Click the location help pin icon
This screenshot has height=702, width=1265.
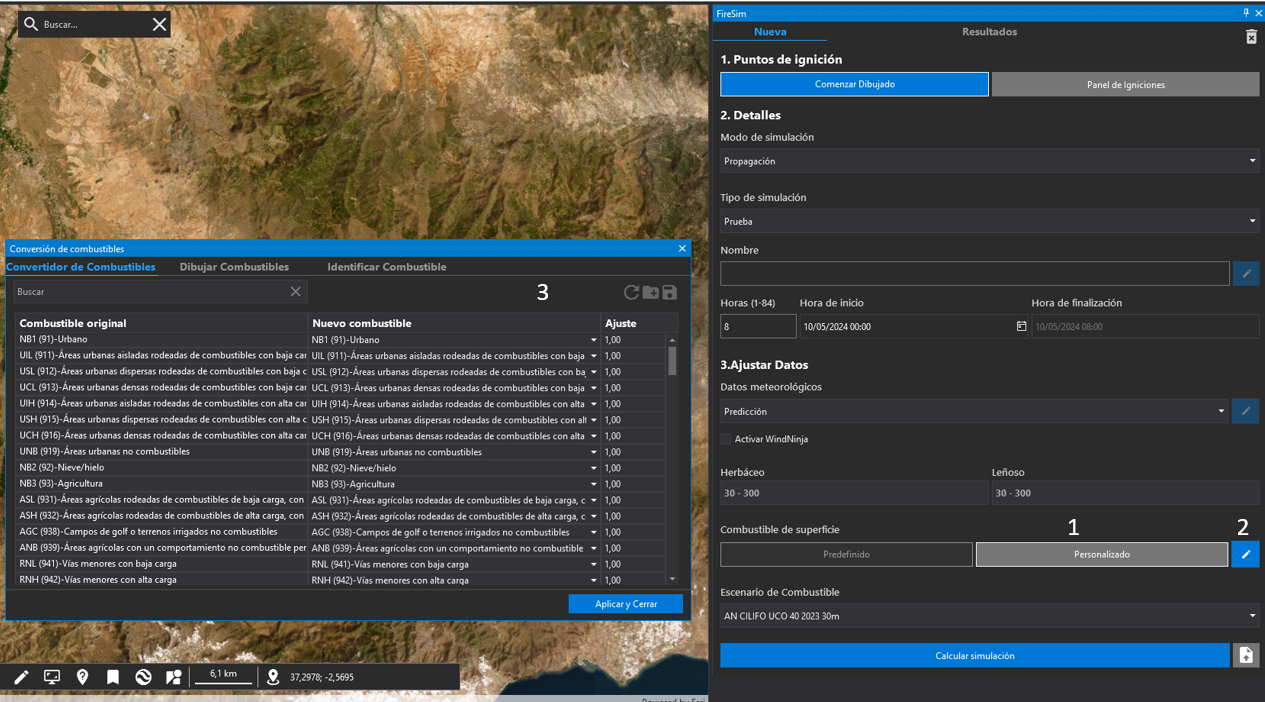(x=82, y=677)
